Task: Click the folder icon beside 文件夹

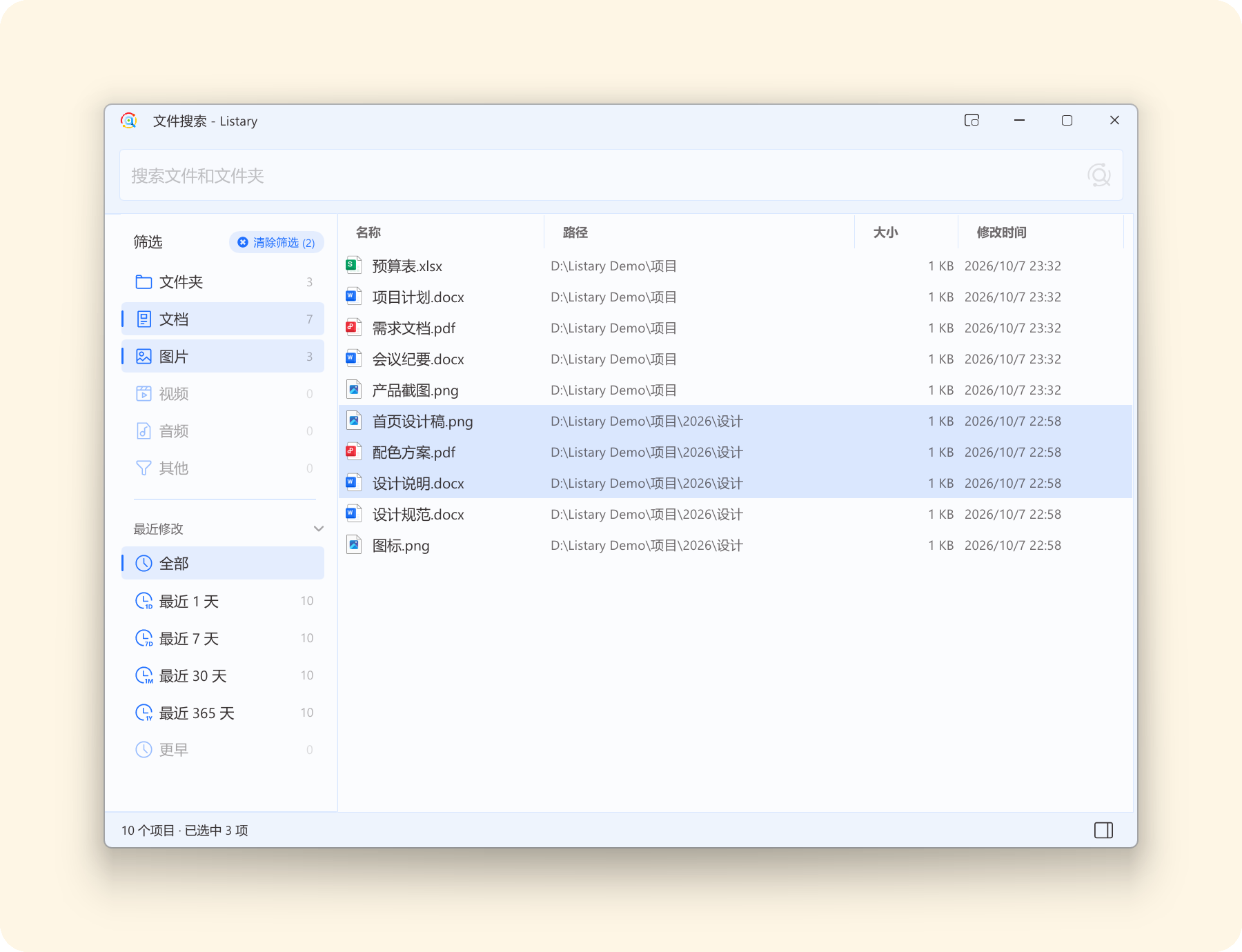Action: [144, 281]
